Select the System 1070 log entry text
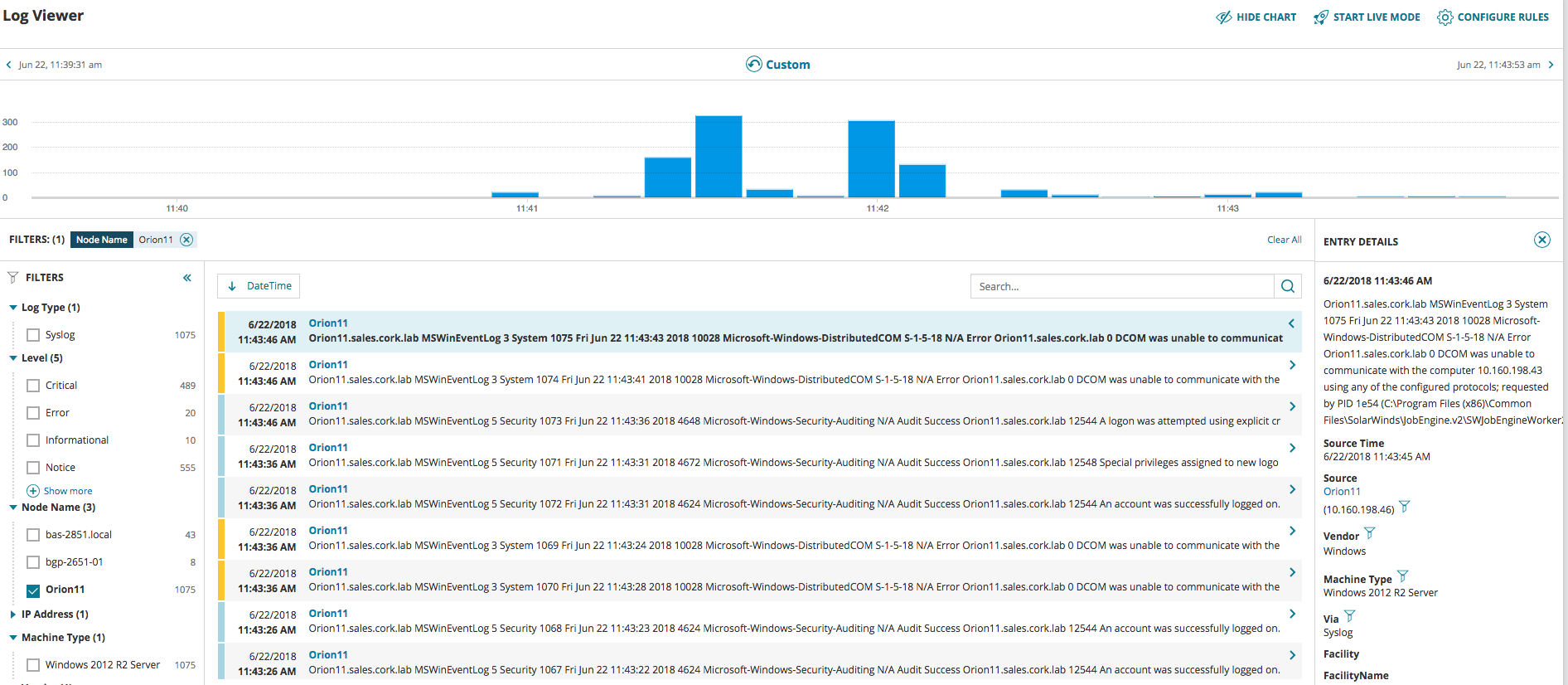Viewport: 1568px width, 685px height. (794, 587)
